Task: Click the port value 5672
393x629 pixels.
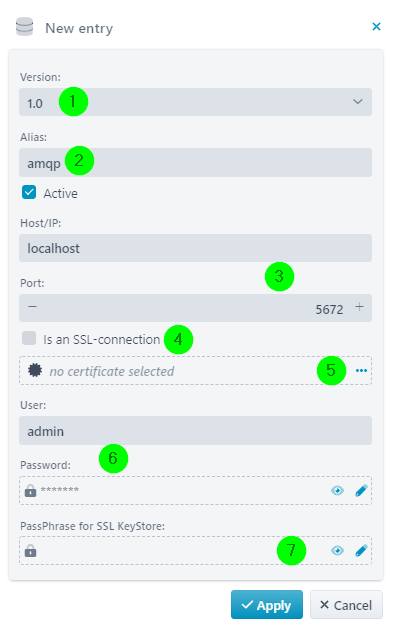Action: point(329,309)
